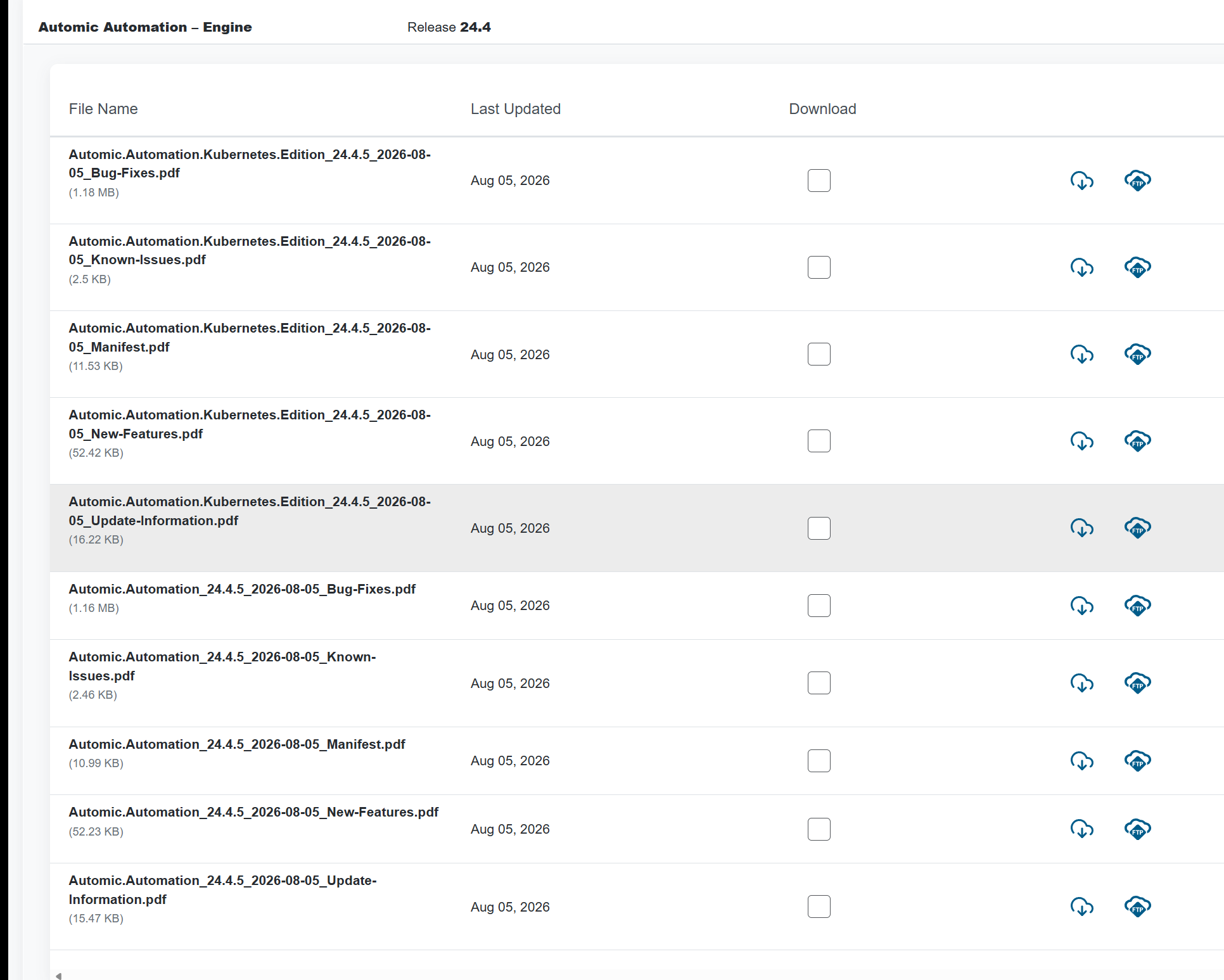Image resolution: width=1224 pixels, height=980 pixels.
Task: Download New-Features.pdf (52.23 KB) via FTP icon
Action: coord(1138,829)
